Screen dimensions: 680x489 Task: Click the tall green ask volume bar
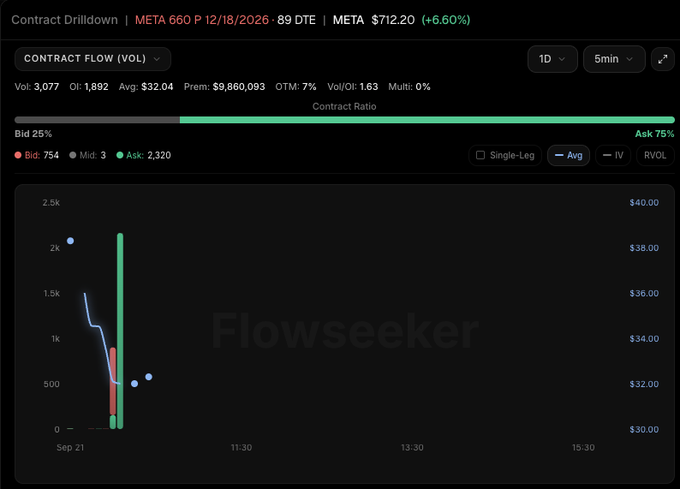(120, 331)
